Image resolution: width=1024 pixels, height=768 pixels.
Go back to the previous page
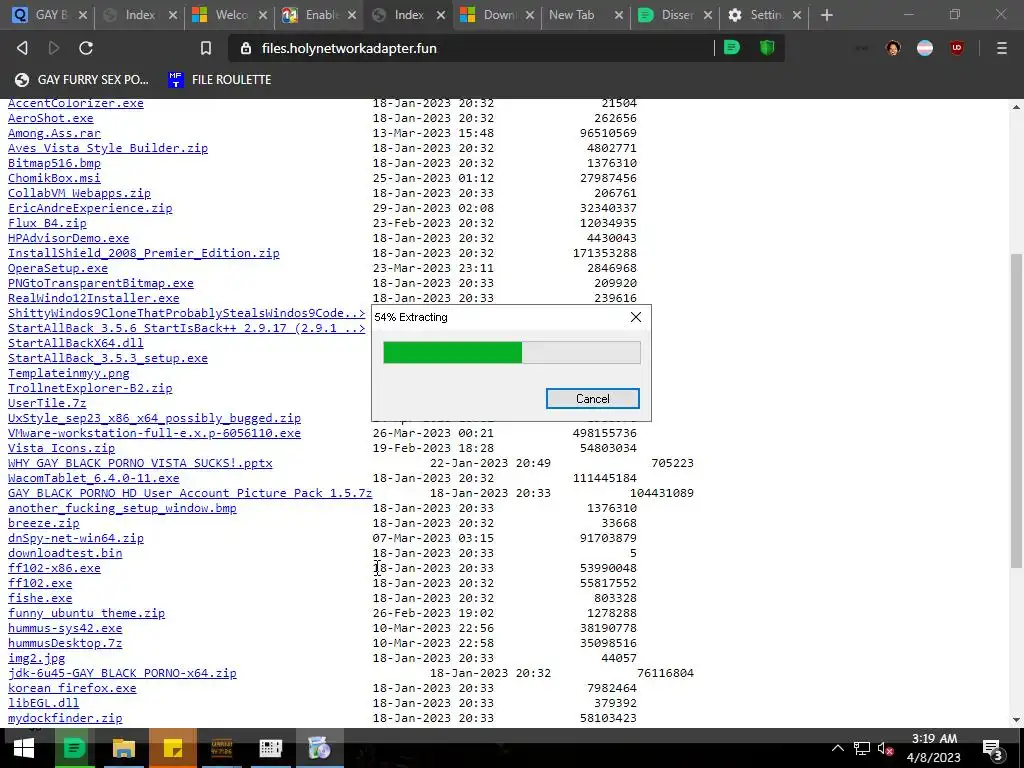click(x=22, y=48)
